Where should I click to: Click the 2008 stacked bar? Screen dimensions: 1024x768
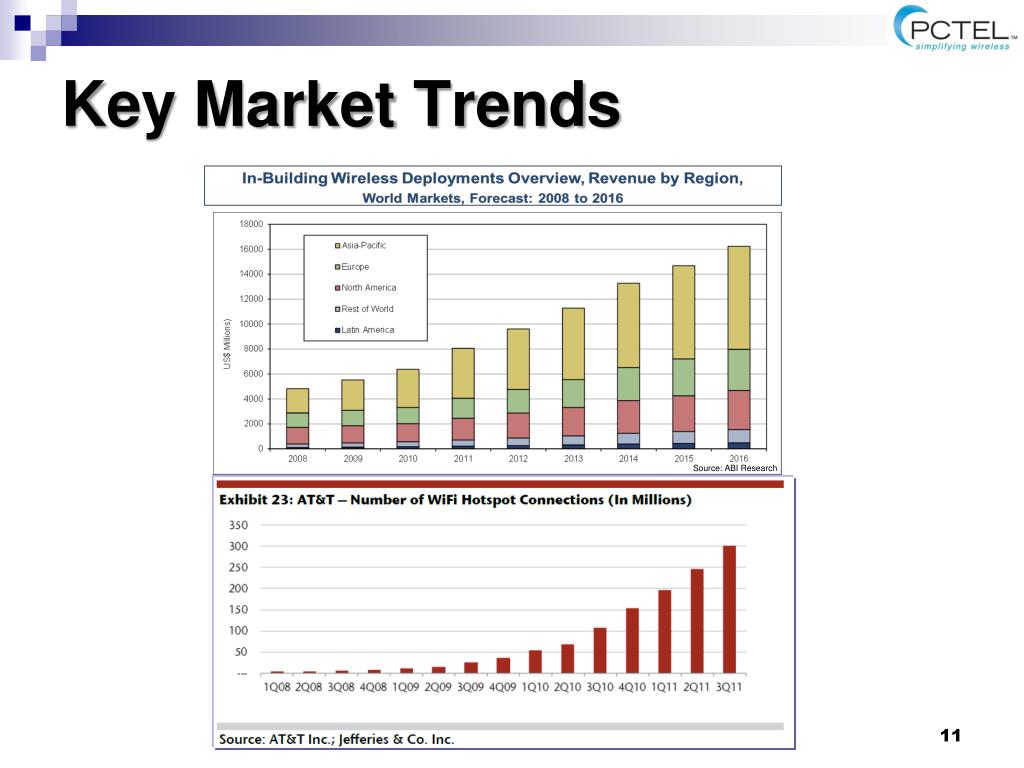point(297,419)
